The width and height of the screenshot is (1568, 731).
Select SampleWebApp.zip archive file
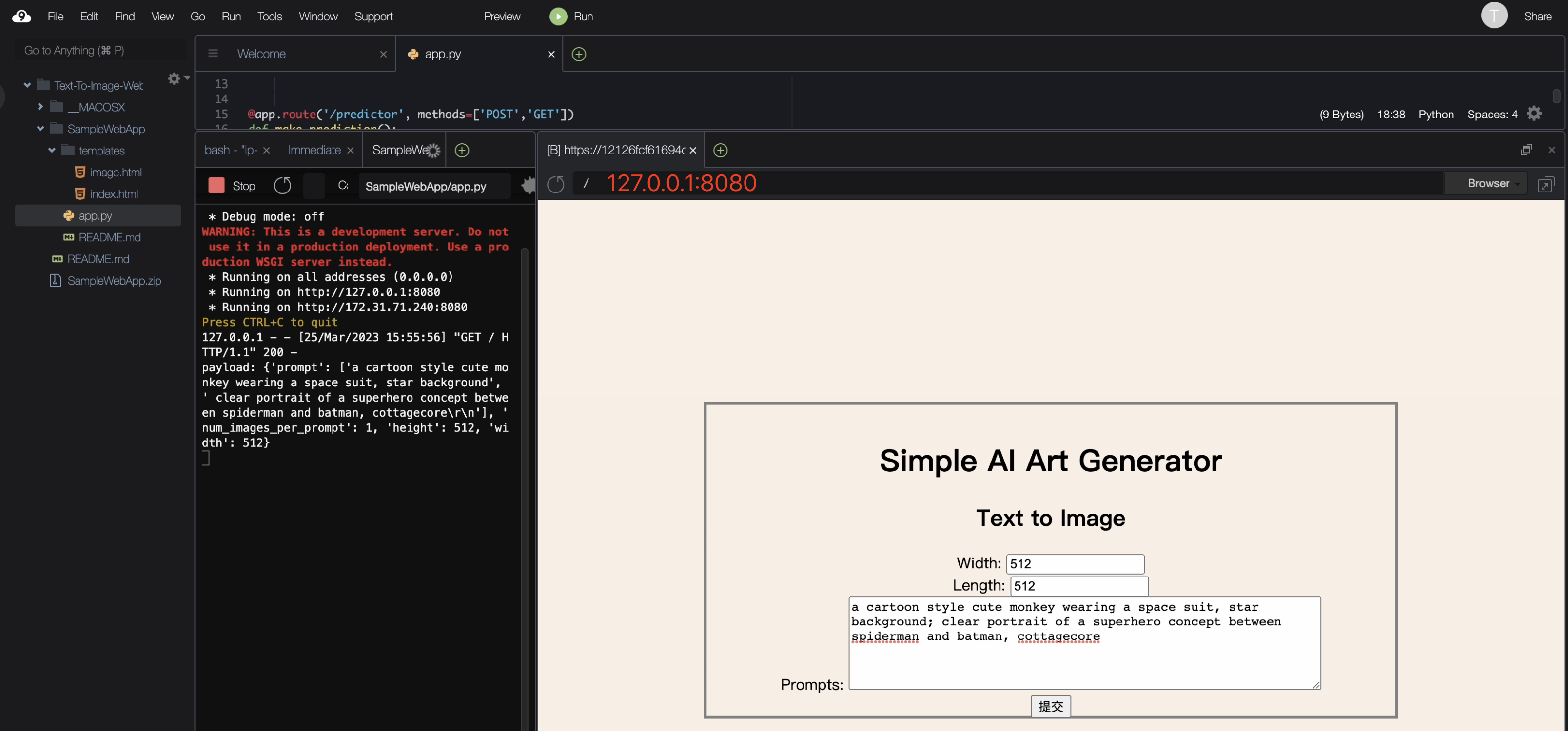[x=114, y=281]
